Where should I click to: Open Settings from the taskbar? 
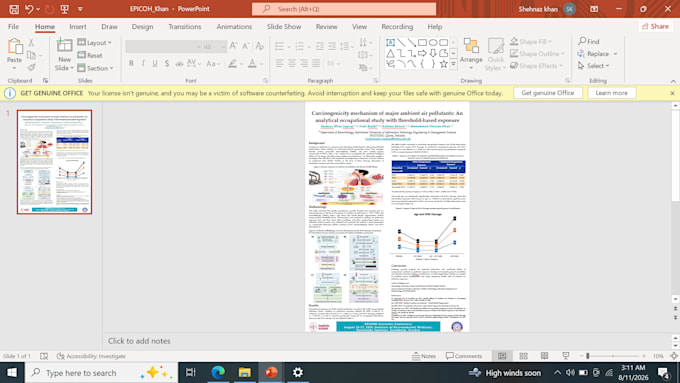[298, 373]
